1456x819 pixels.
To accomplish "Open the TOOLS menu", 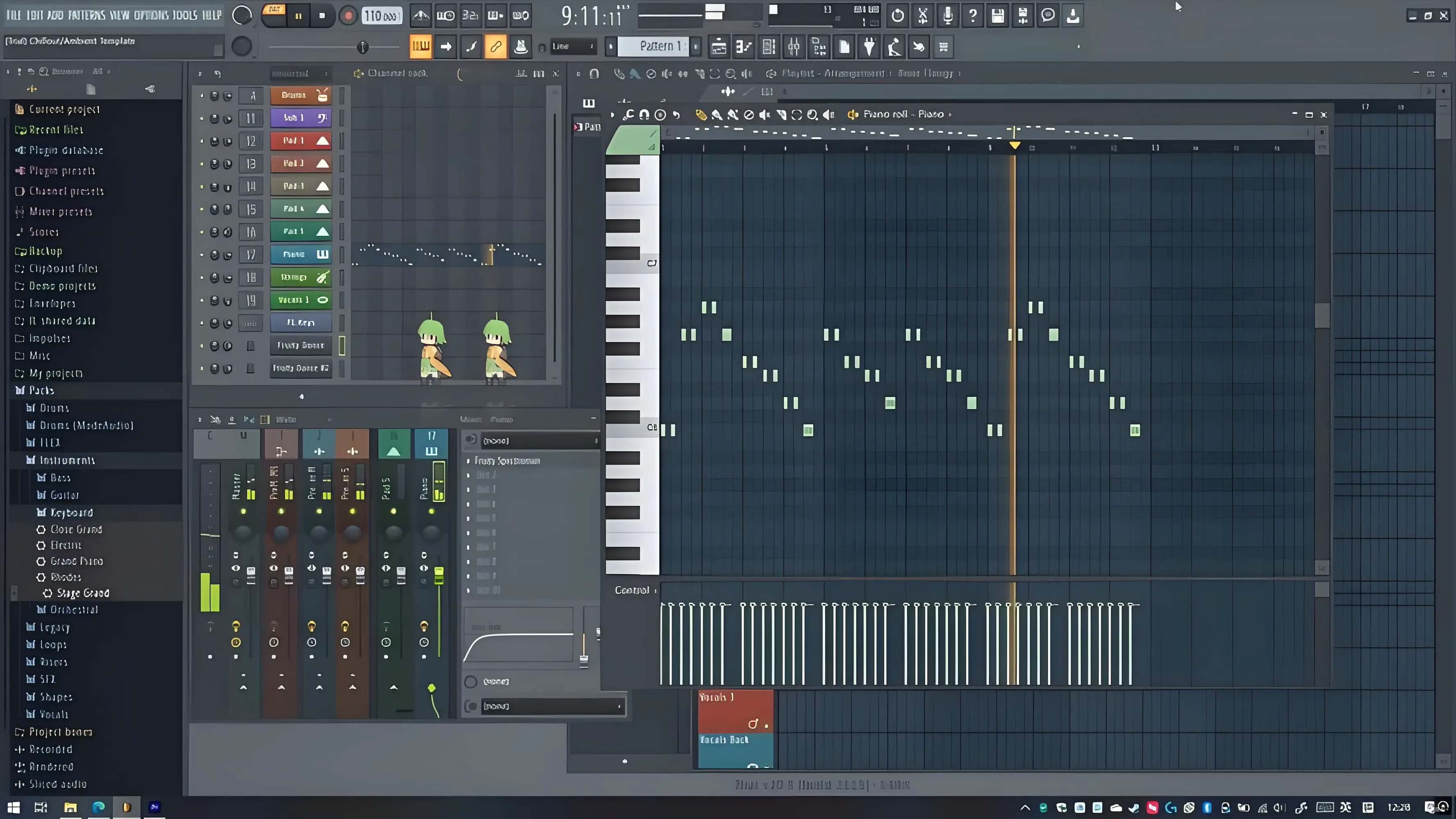I will [185, 15].
